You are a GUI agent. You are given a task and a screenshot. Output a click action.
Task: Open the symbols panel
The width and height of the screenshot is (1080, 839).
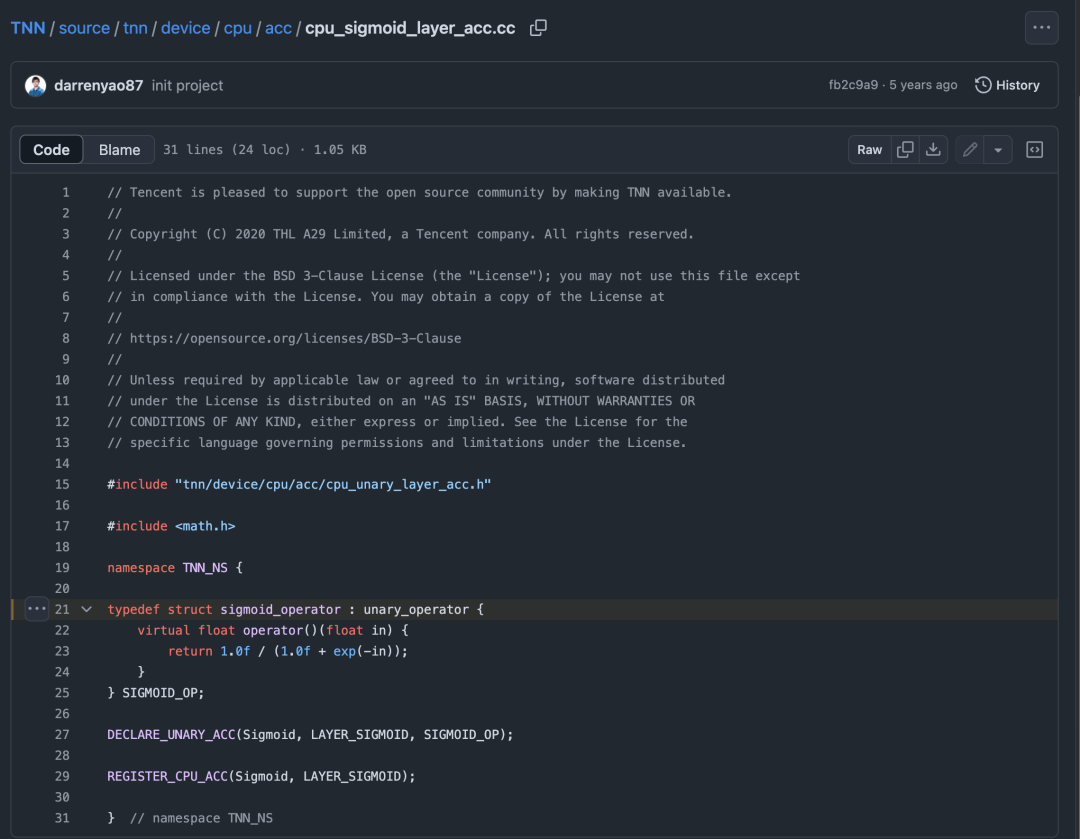pyautogui.click(x=1034, y=149)
